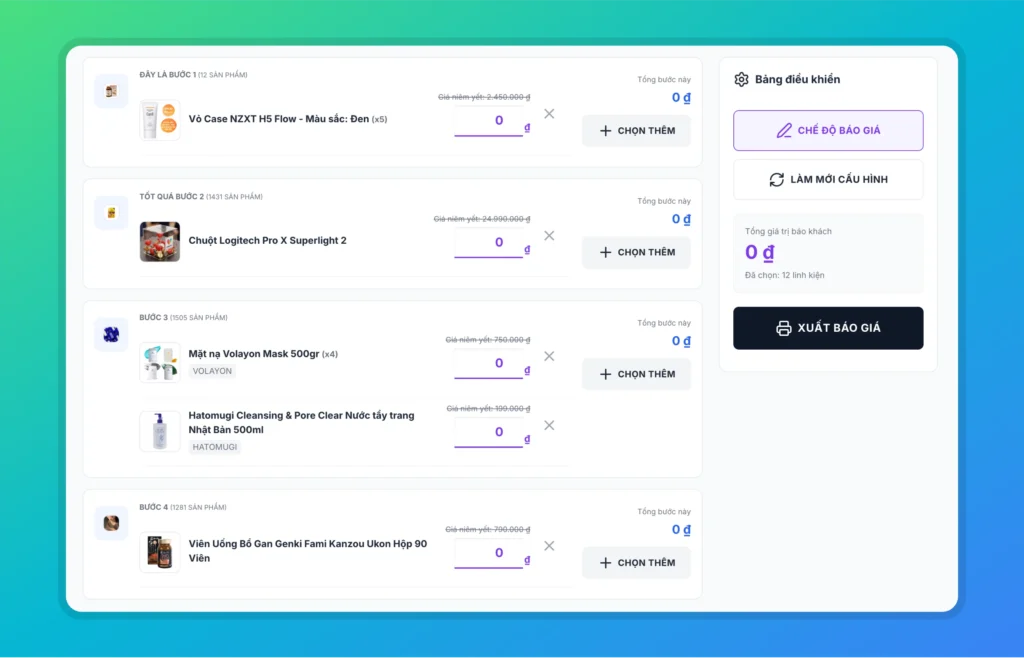
Task: Remove the Vỏ Case NZXT H5 Flow item
Action: [x=549, y=114]
